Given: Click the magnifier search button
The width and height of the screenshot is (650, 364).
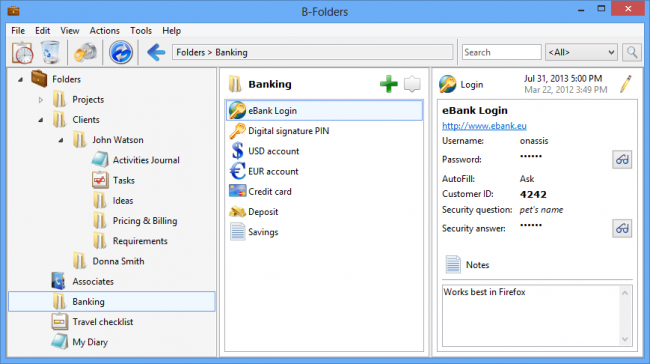Looking at the screenshot, I should [x=632, y=52].
